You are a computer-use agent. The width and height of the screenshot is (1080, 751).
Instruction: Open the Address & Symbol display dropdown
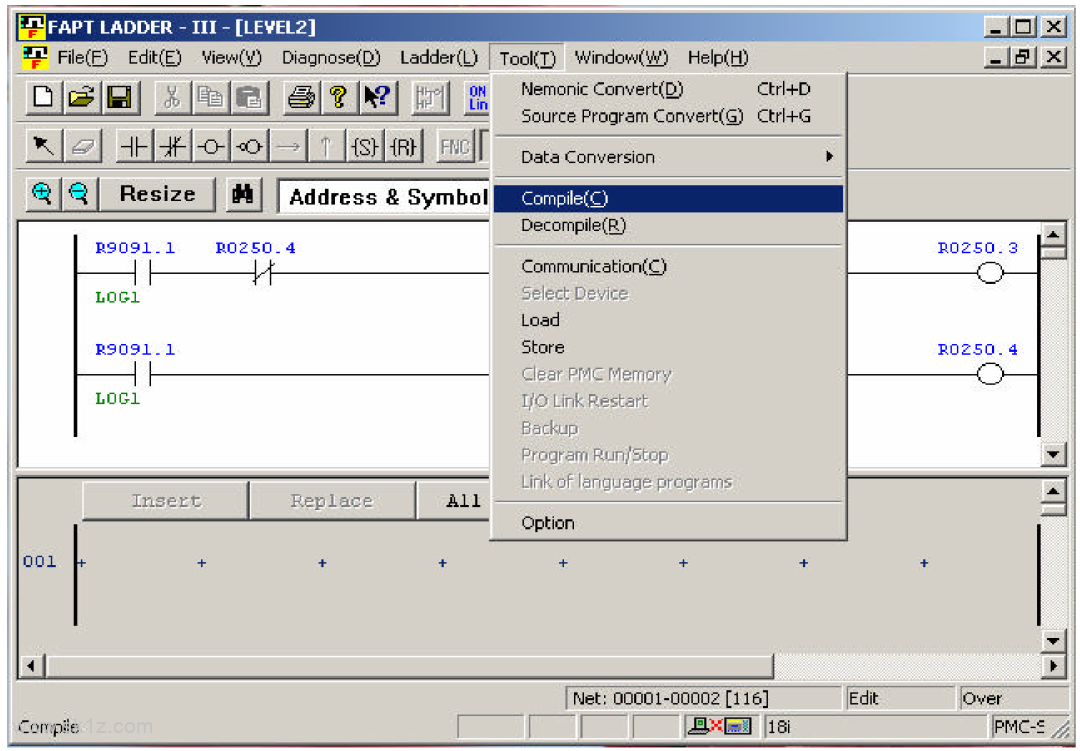coord(384,197)
